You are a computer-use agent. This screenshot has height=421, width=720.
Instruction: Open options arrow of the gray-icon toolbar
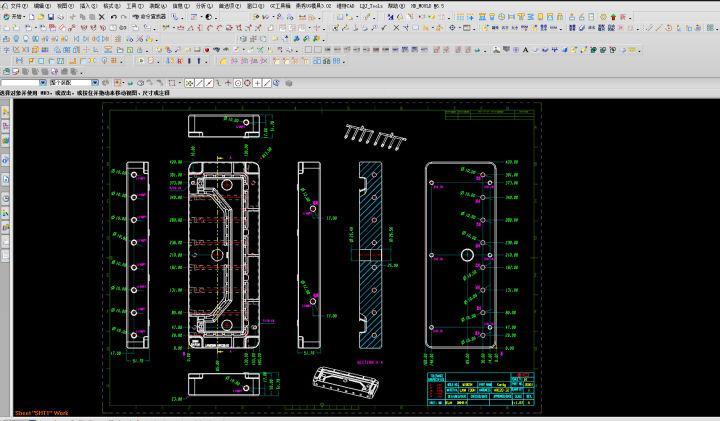click(82, 73)
